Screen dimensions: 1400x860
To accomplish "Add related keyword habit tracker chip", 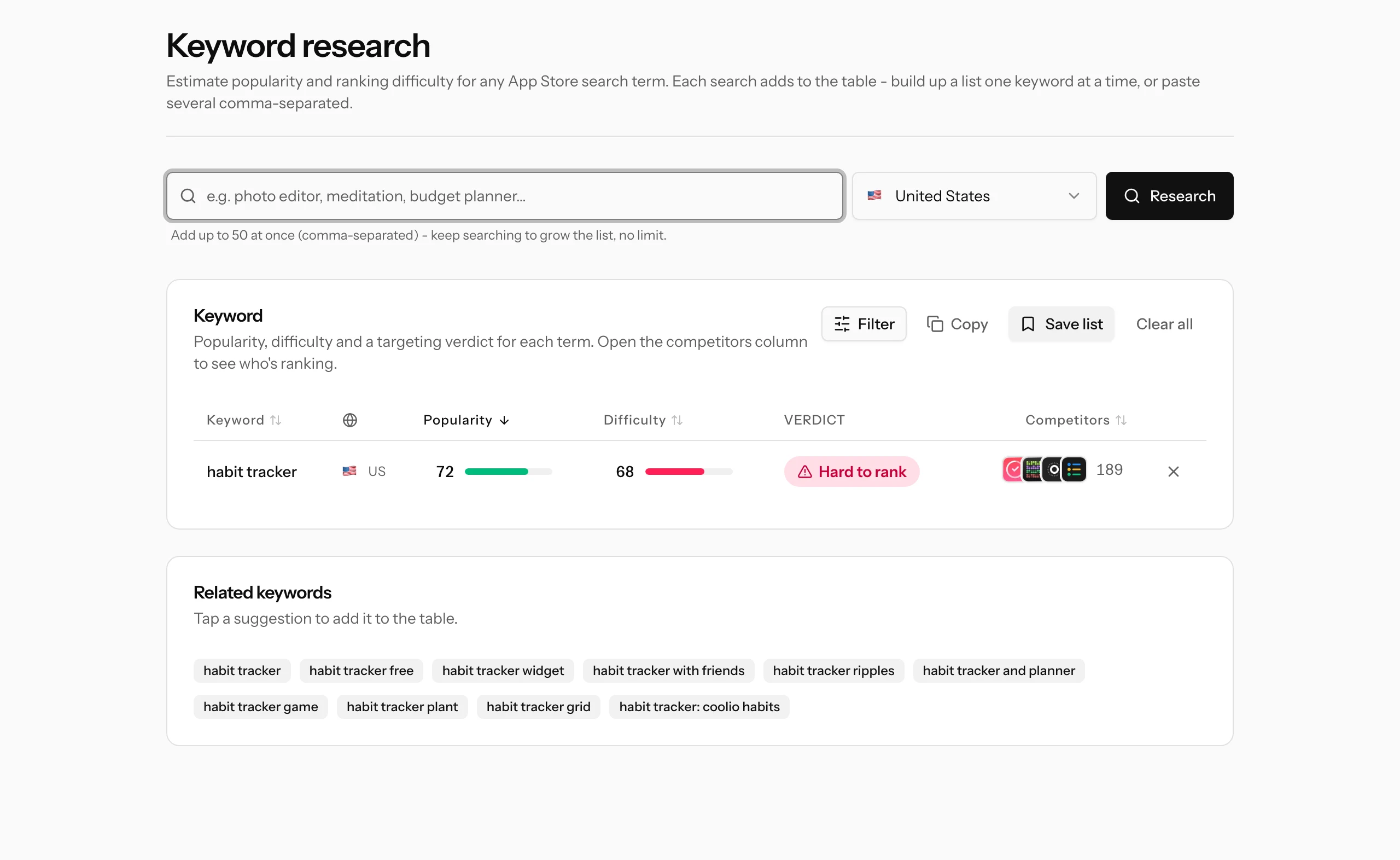I will pos(242,671).
